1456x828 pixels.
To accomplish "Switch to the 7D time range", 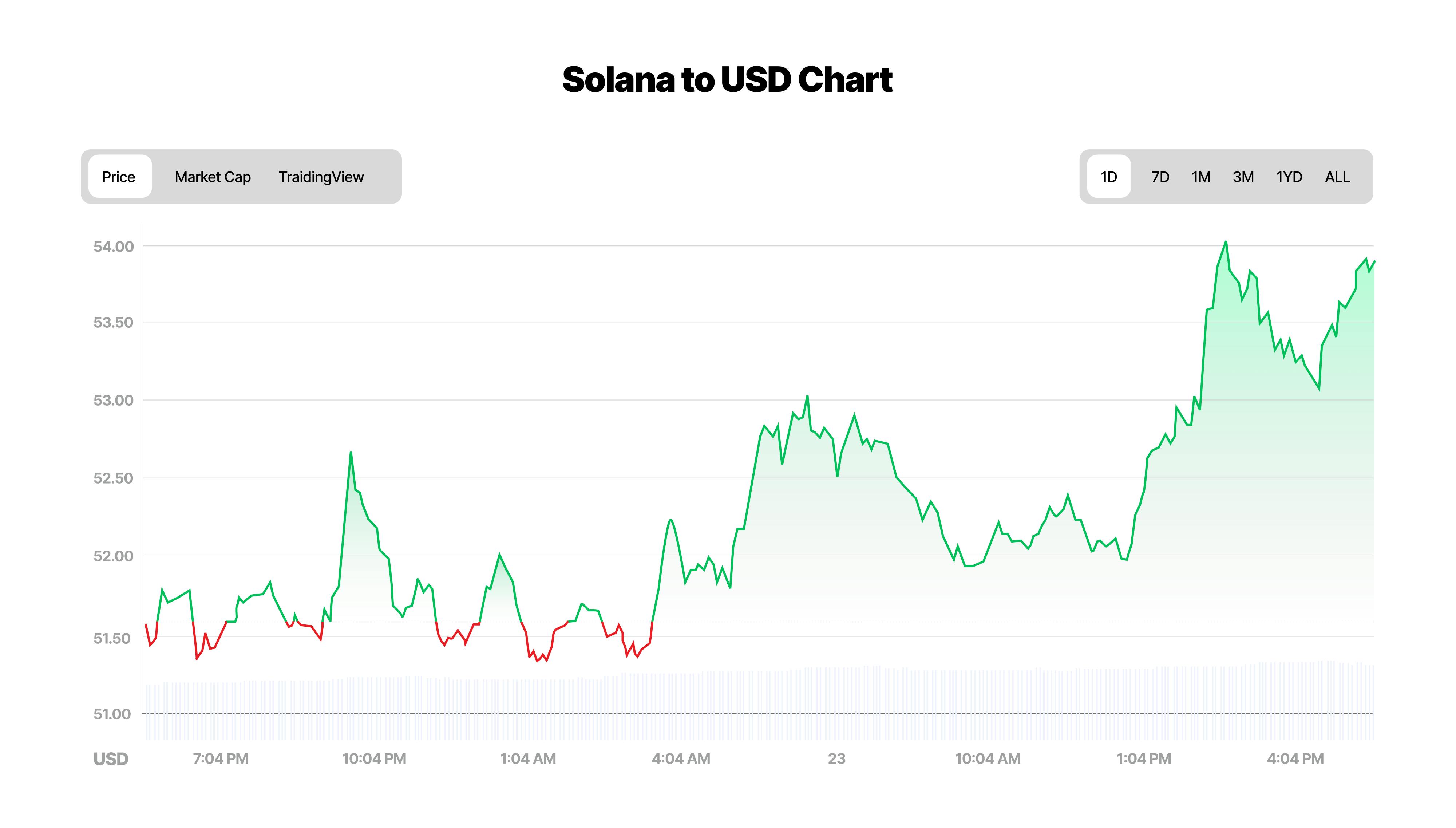I will click(1160, 177).
